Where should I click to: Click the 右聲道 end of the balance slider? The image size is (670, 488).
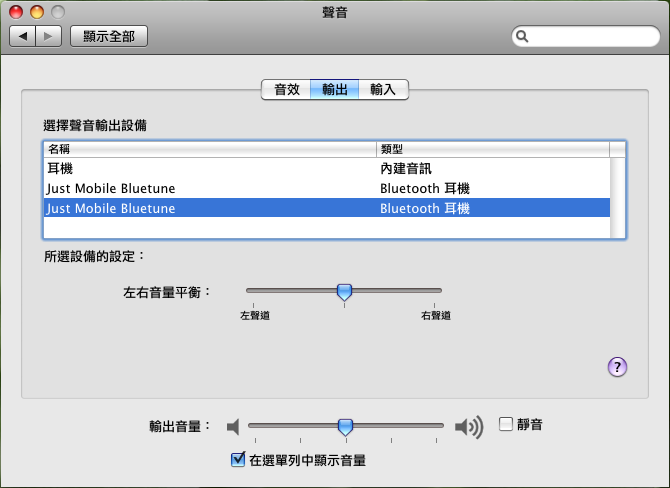pos(435,315)
